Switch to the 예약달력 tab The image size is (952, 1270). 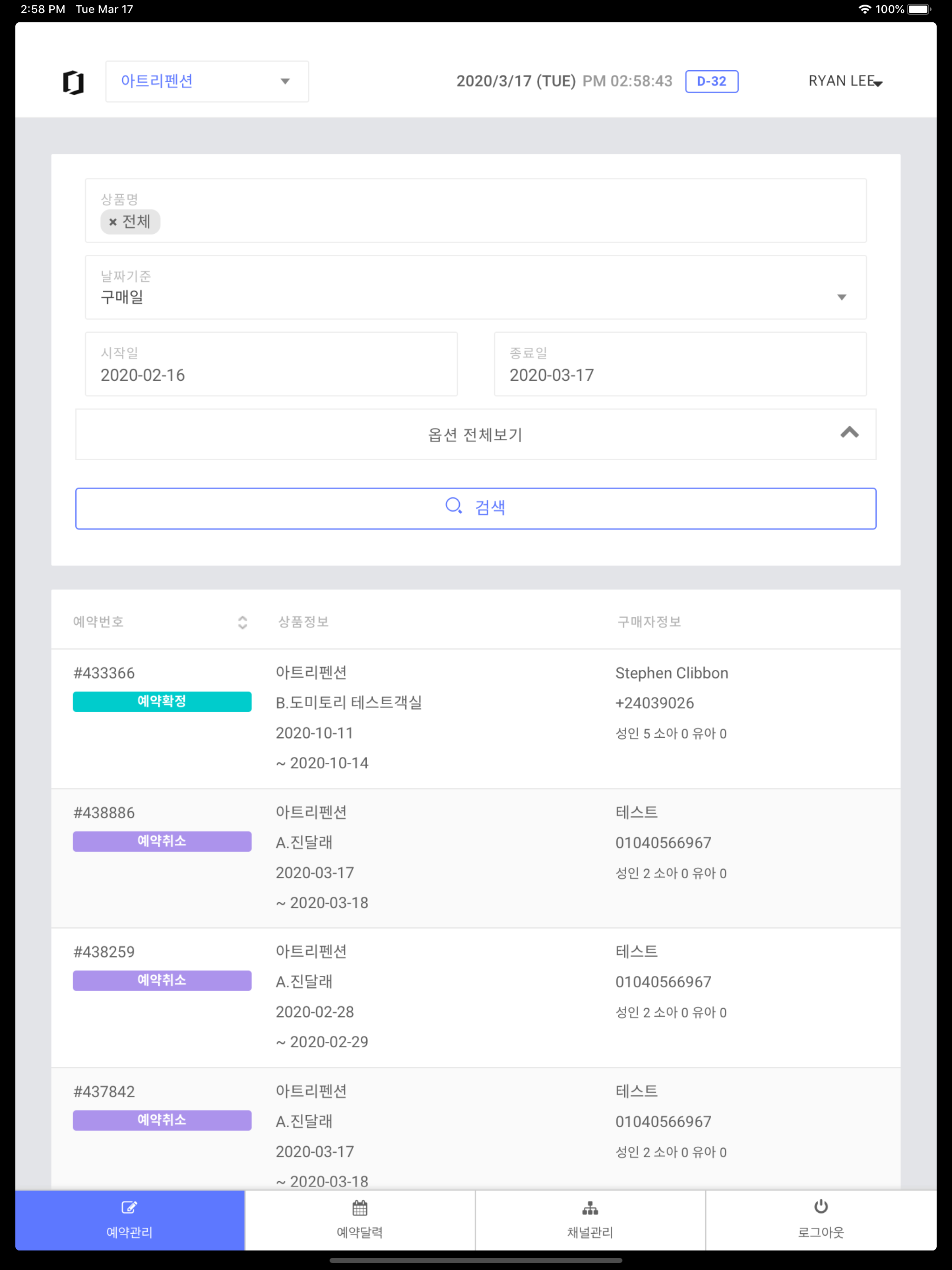tap(360, 1220)
